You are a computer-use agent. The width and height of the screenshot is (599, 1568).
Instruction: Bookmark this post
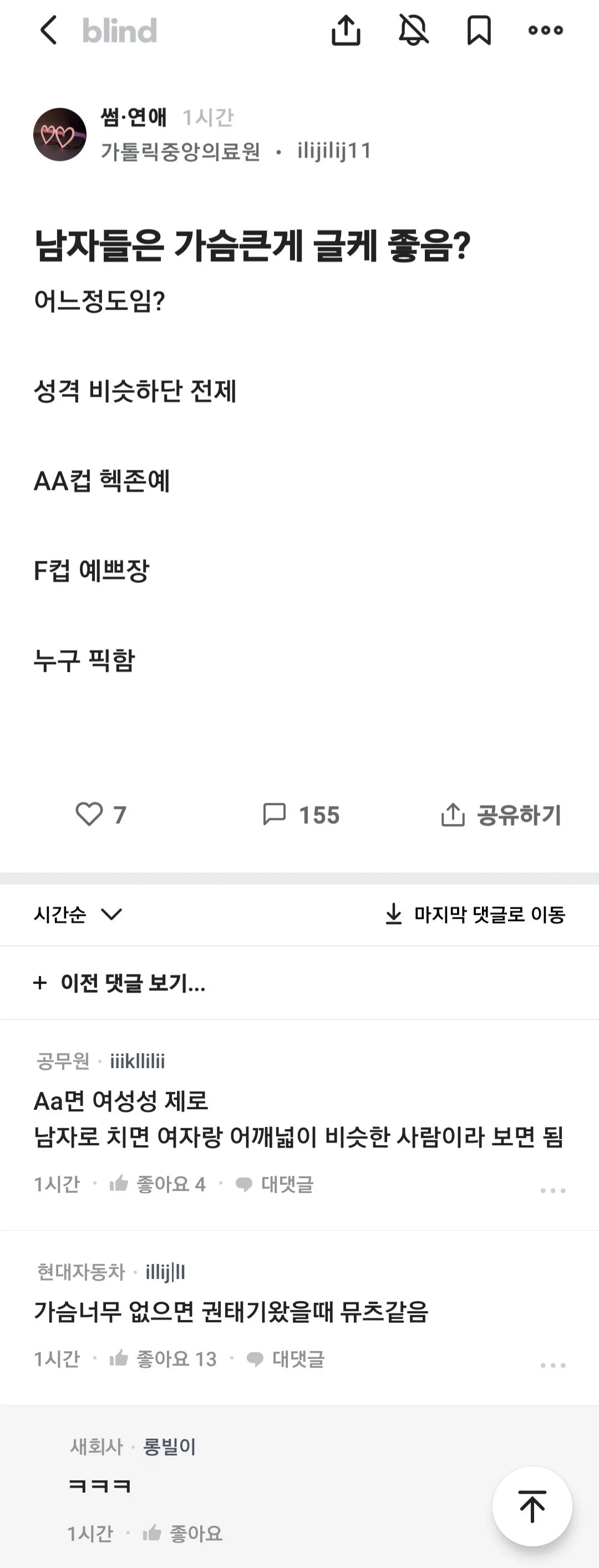pos(479,31)
